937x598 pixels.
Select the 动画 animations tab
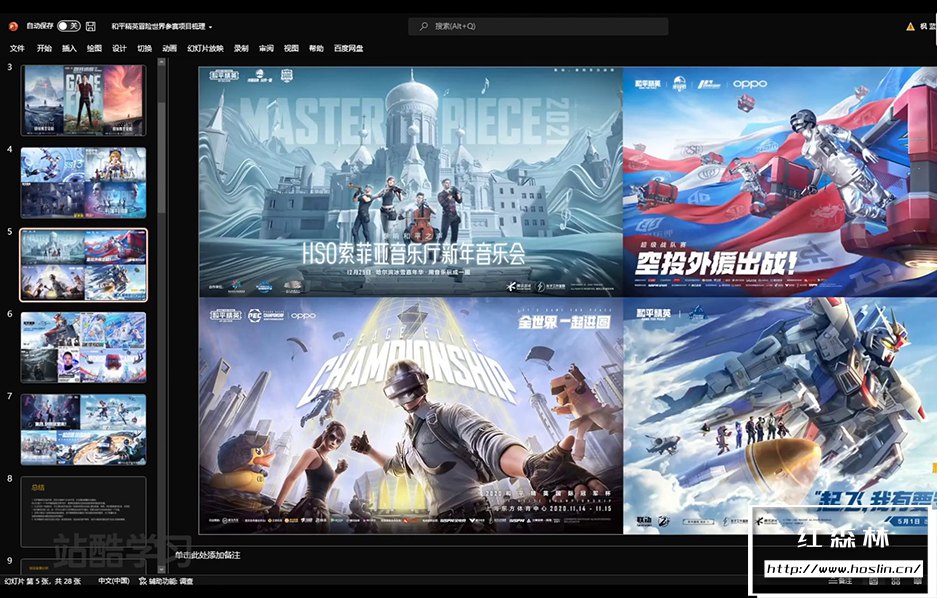click(170, 48)
